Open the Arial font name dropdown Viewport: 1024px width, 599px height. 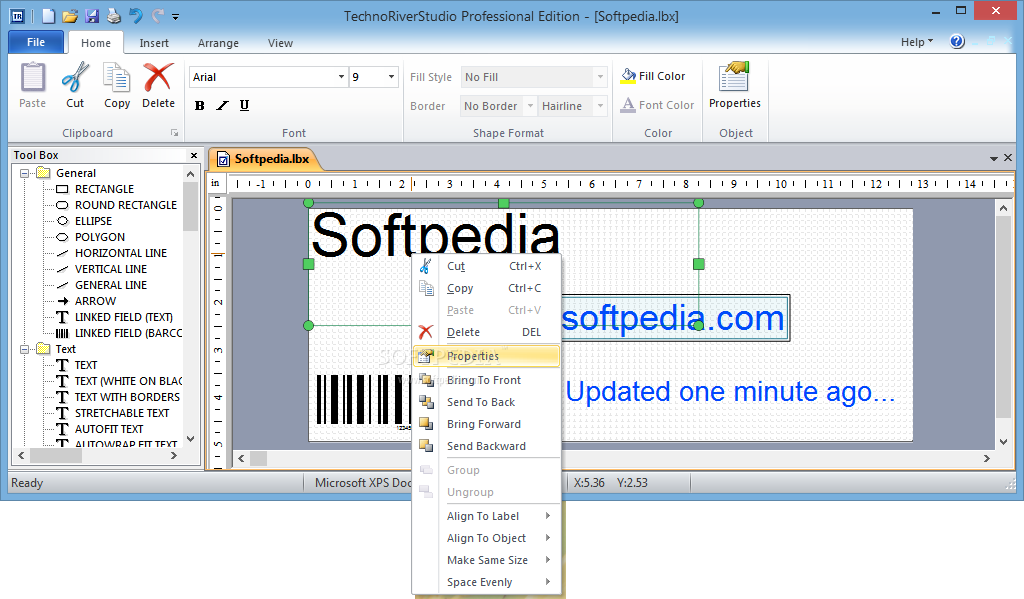(x=341, y=76)
